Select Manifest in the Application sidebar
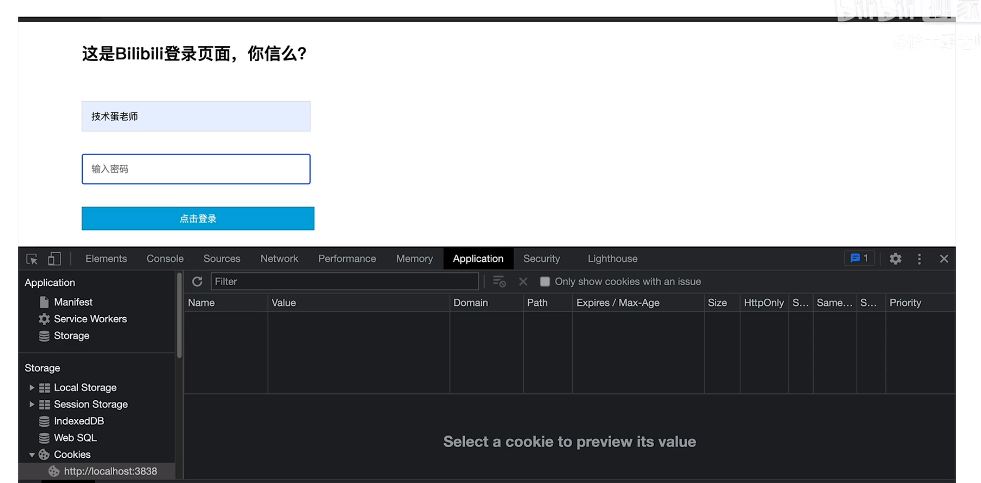 pos(73,302)
